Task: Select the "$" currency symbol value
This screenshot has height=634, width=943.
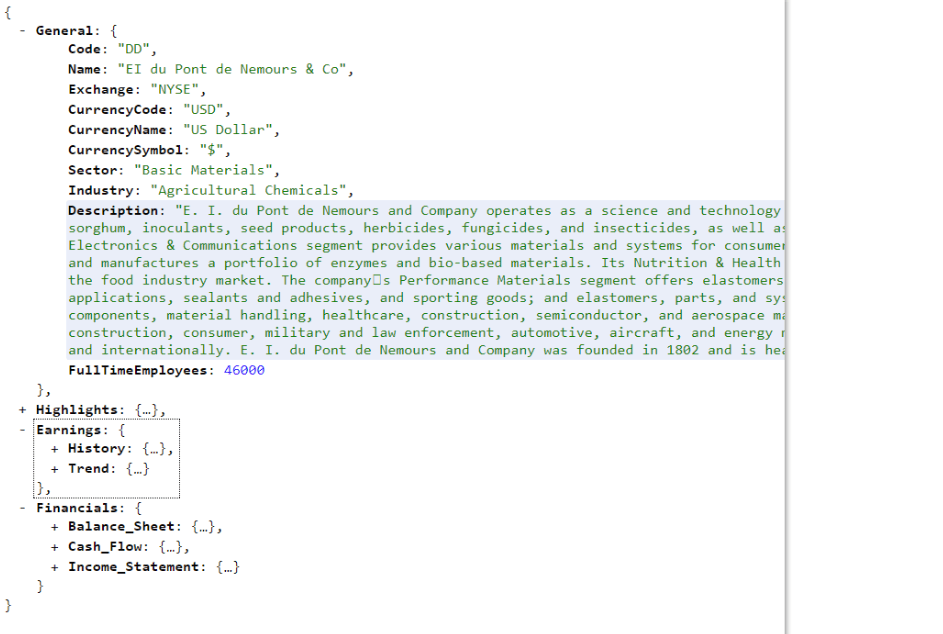Action: click(212, 150)
